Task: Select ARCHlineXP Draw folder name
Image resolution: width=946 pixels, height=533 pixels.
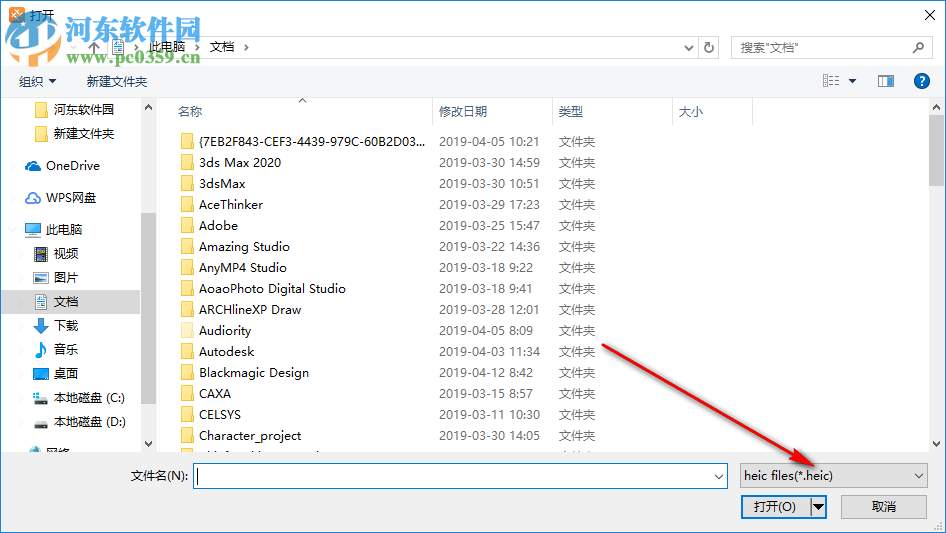Action: coord(250,310)
